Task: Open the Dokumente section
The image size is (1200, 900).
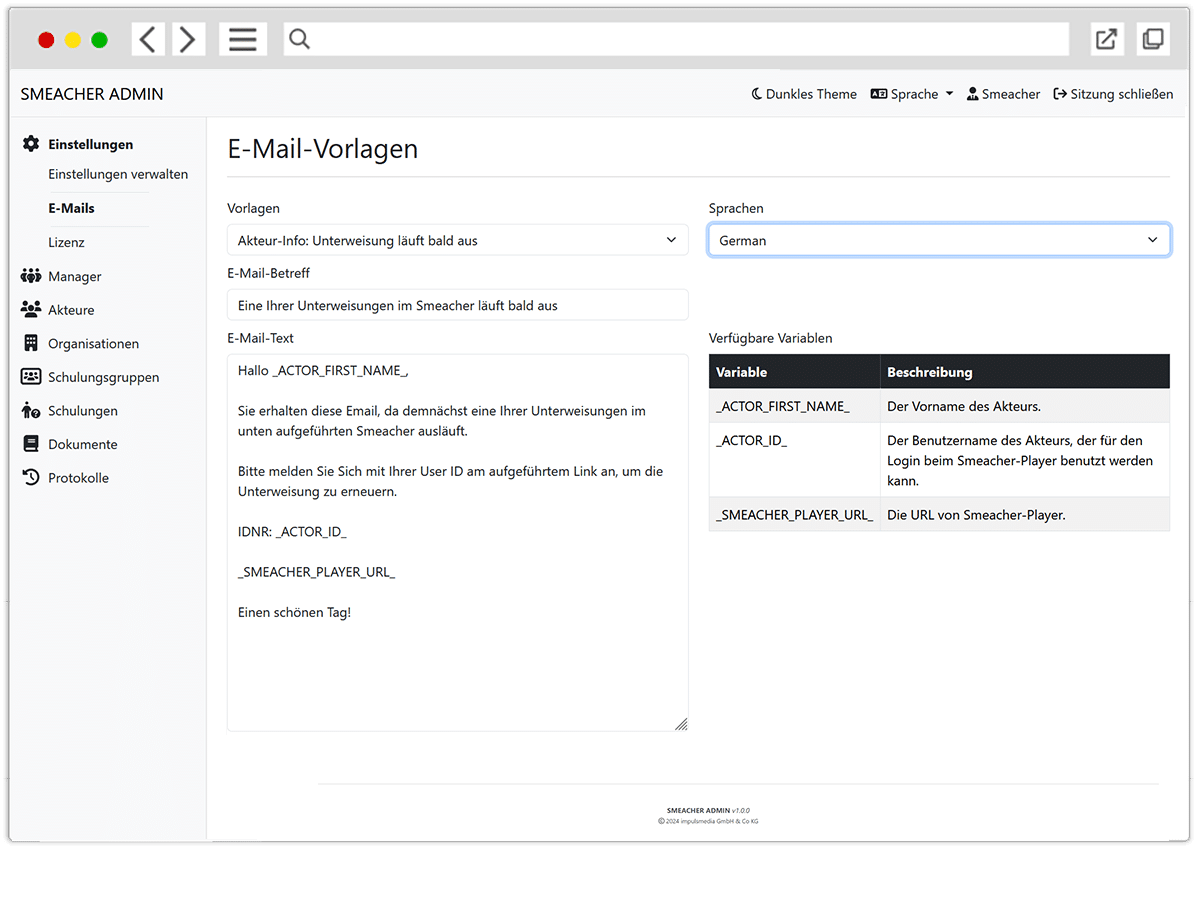Action: tap(82, 444)
